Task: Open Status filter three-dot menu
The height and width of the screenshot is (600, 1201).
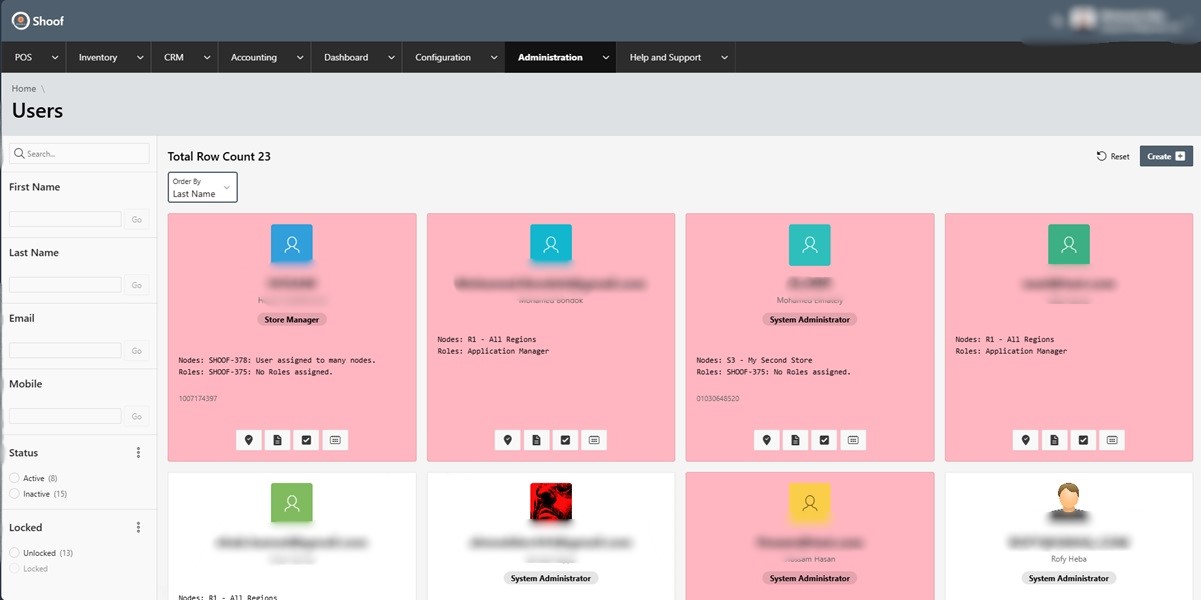Action: click(138, 453)
